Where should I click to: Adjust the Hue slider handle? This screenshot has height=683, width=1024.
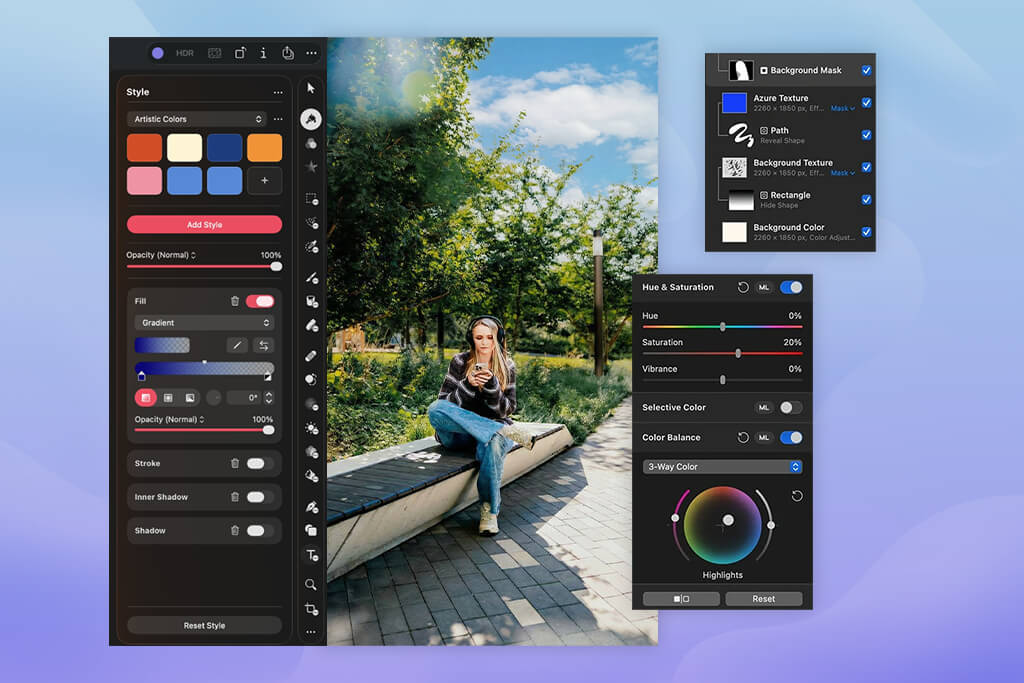pos(722,326)
